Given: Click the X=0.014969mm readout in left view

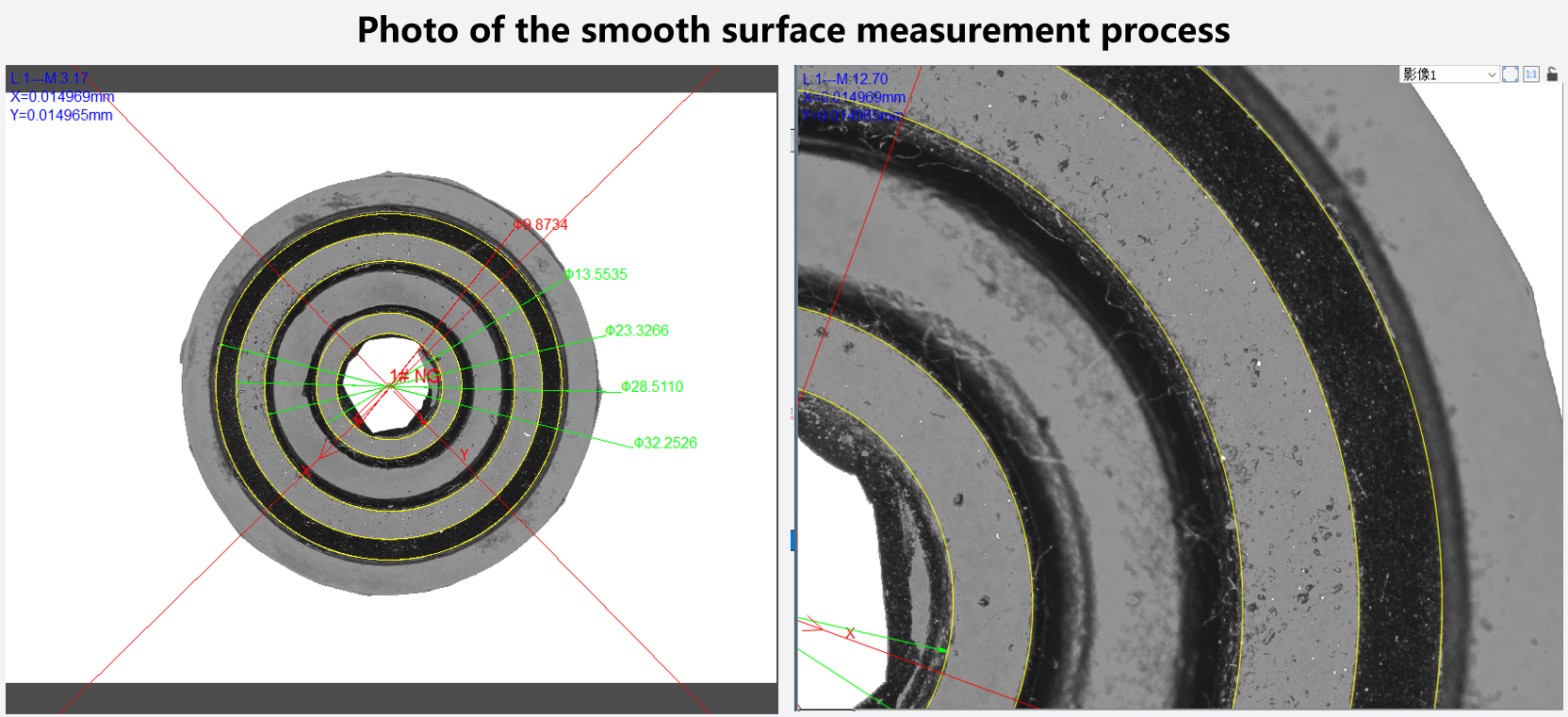Looking at the screenshot, I should click(x=62, y=96).
